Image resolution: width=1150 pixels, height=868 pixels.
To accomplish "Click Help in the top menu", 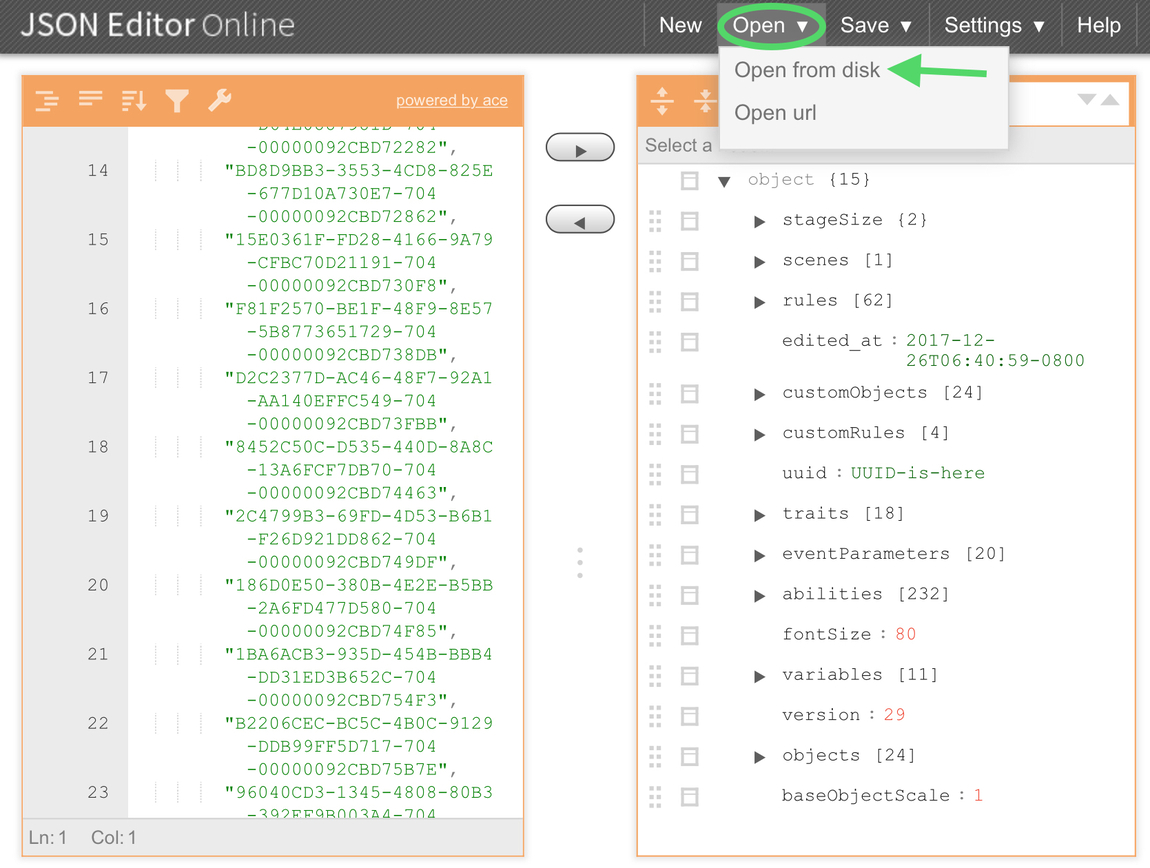I will coord(1099,26).
